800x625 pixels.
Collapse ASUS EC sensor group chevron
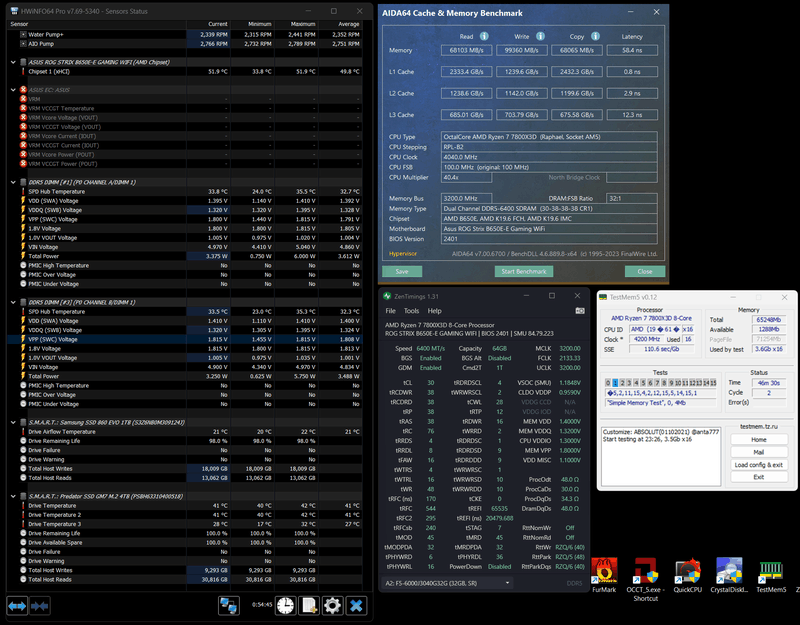pyautogui.click(x=13, y=90)
